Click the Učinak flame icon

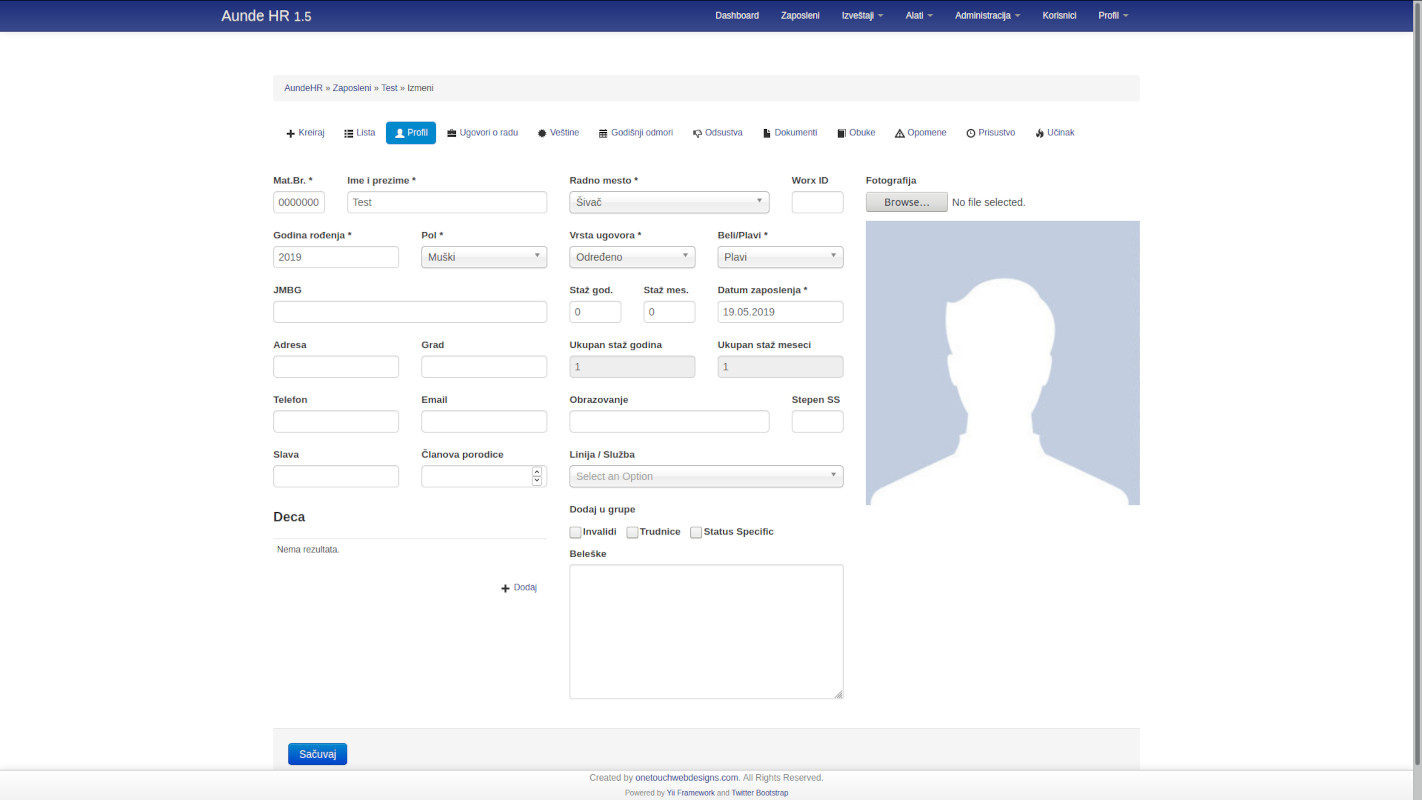pos(1040,133)
